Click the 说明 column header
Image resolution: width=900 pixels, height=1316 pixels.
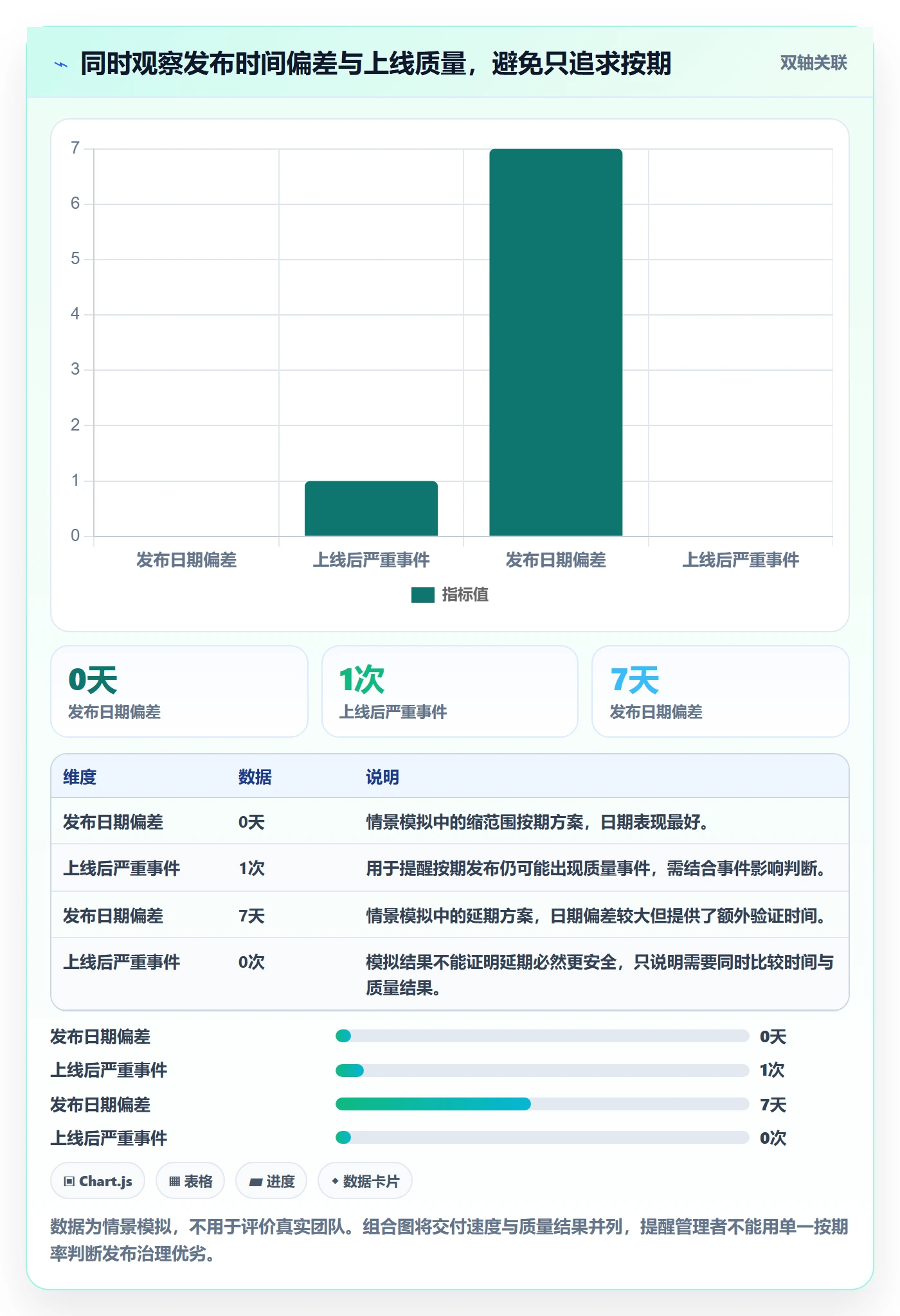(x=382, y=777)
